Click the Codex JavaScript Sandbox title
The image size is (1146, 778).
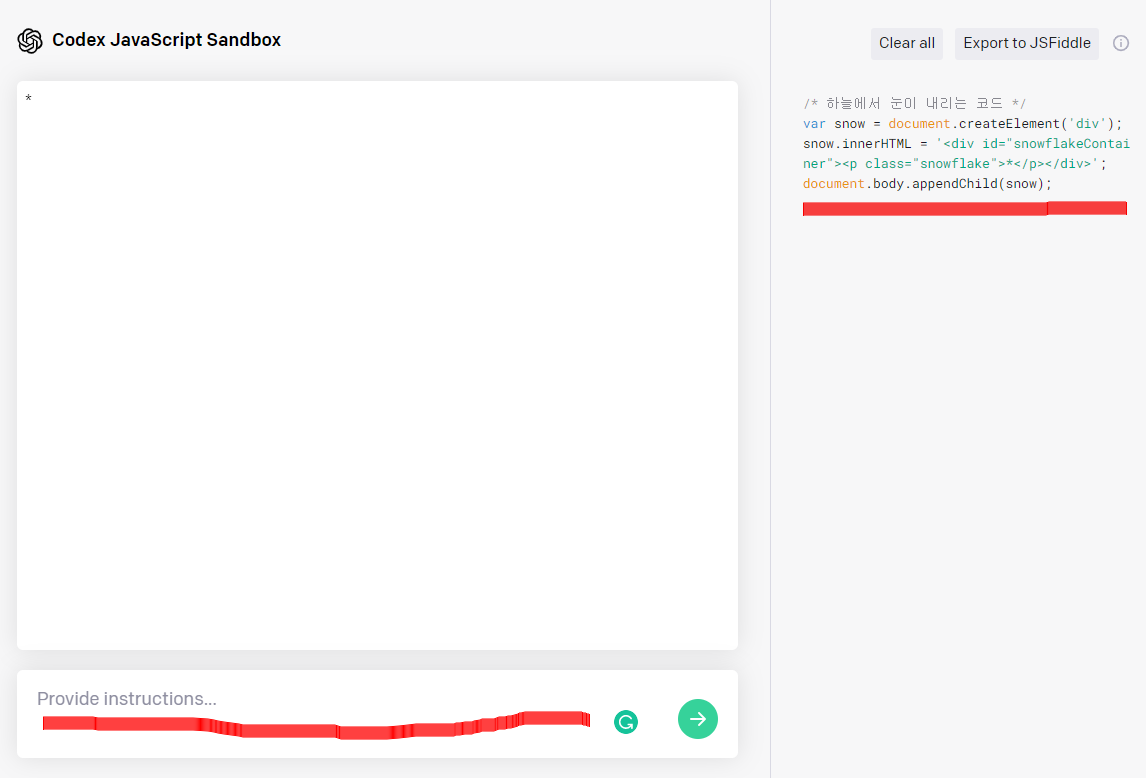[168, 40]
